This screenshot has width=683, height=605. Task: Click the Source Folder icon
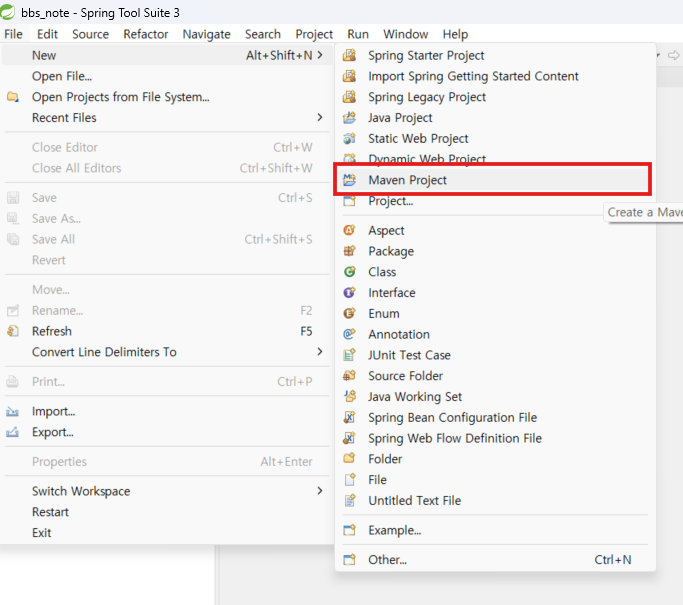click(x=349, y=375)
